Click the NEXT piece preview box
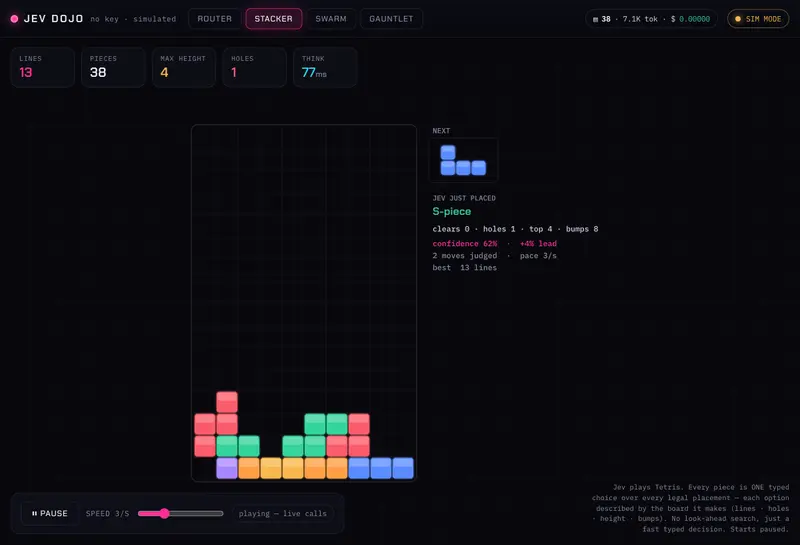The width and height of the screenshot is (800, 545). (x=463, y=160)
